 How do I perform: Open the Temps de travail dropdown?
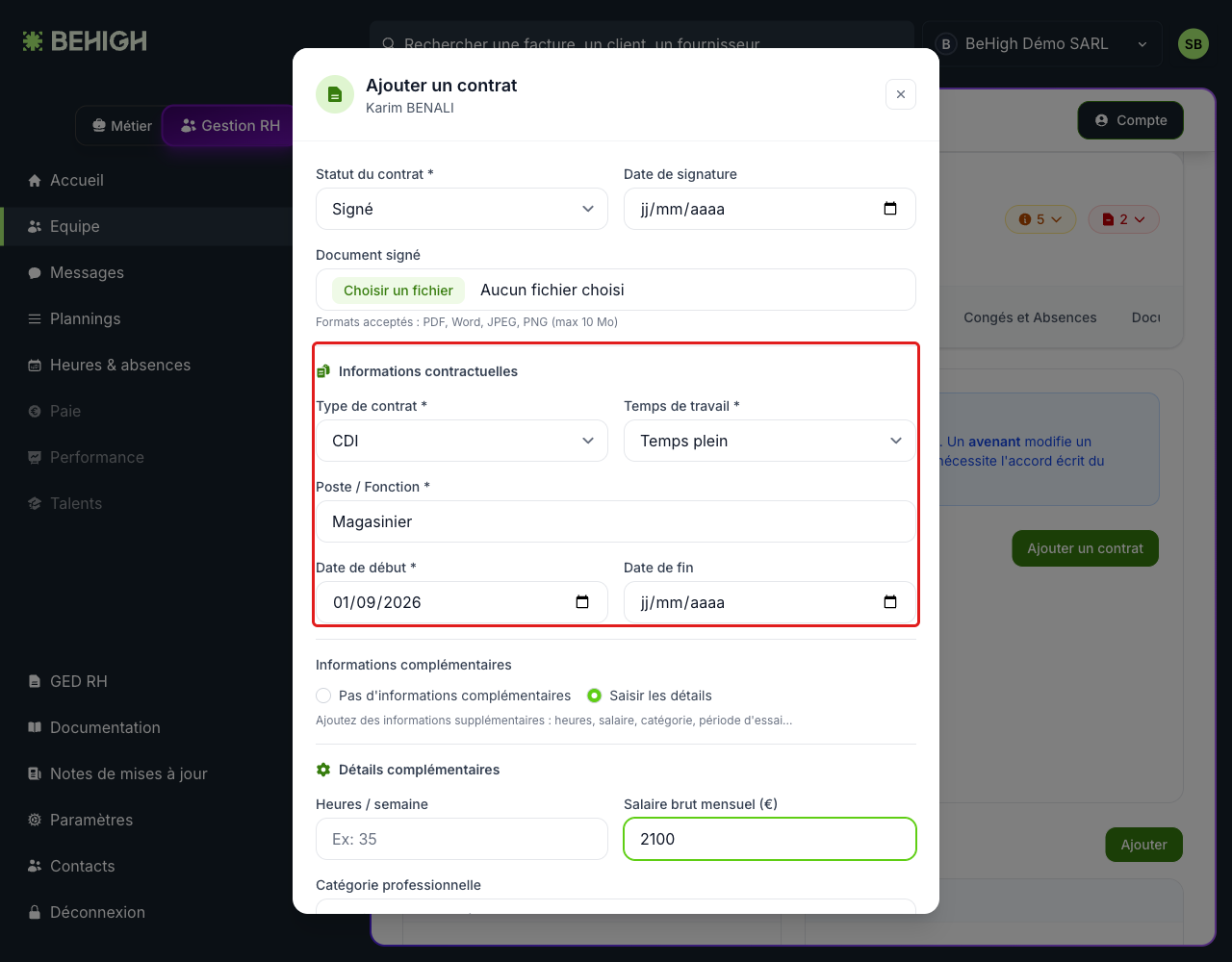click(770, 441)
